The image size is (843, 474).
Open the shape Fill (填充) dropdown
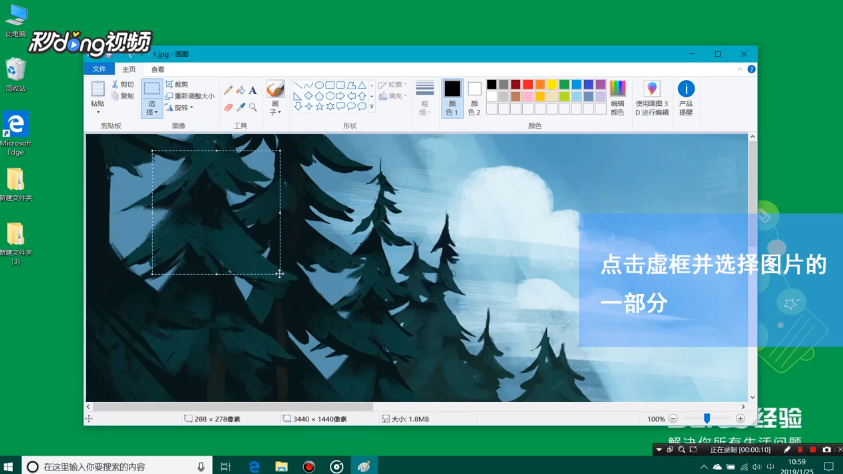(392, 96)
